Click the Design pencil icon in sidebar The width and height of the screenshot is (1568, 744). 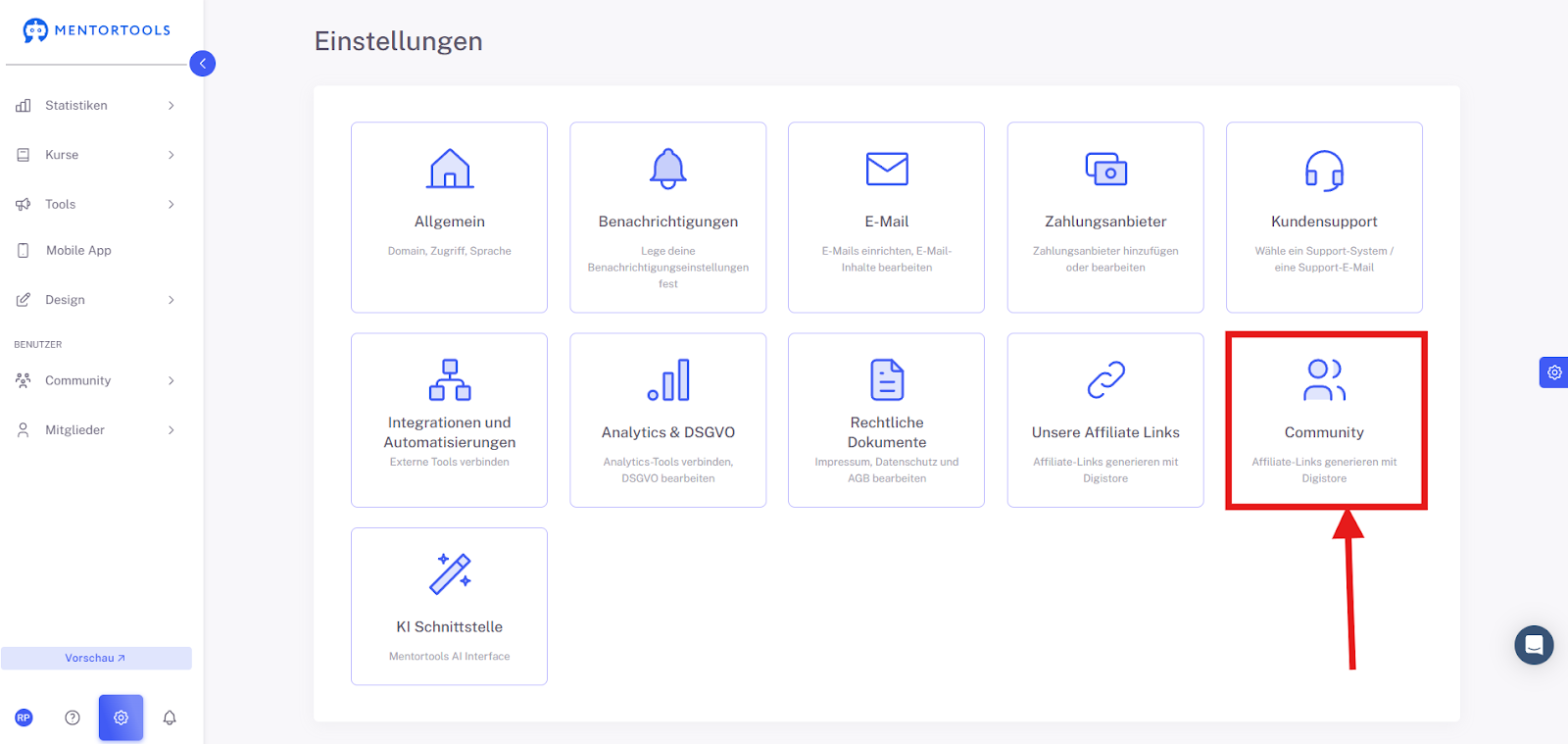tap(24, 300)
